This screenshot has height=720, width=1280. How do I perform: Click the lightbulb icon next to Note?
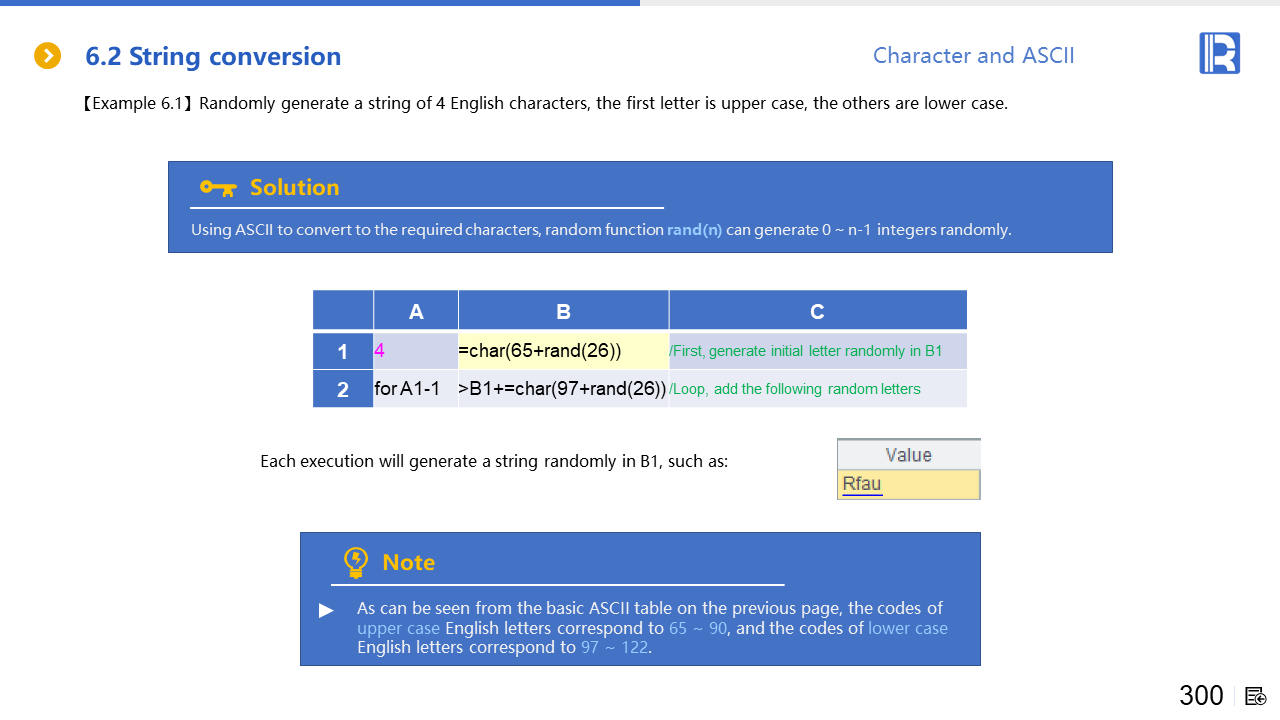coord(355,562)
